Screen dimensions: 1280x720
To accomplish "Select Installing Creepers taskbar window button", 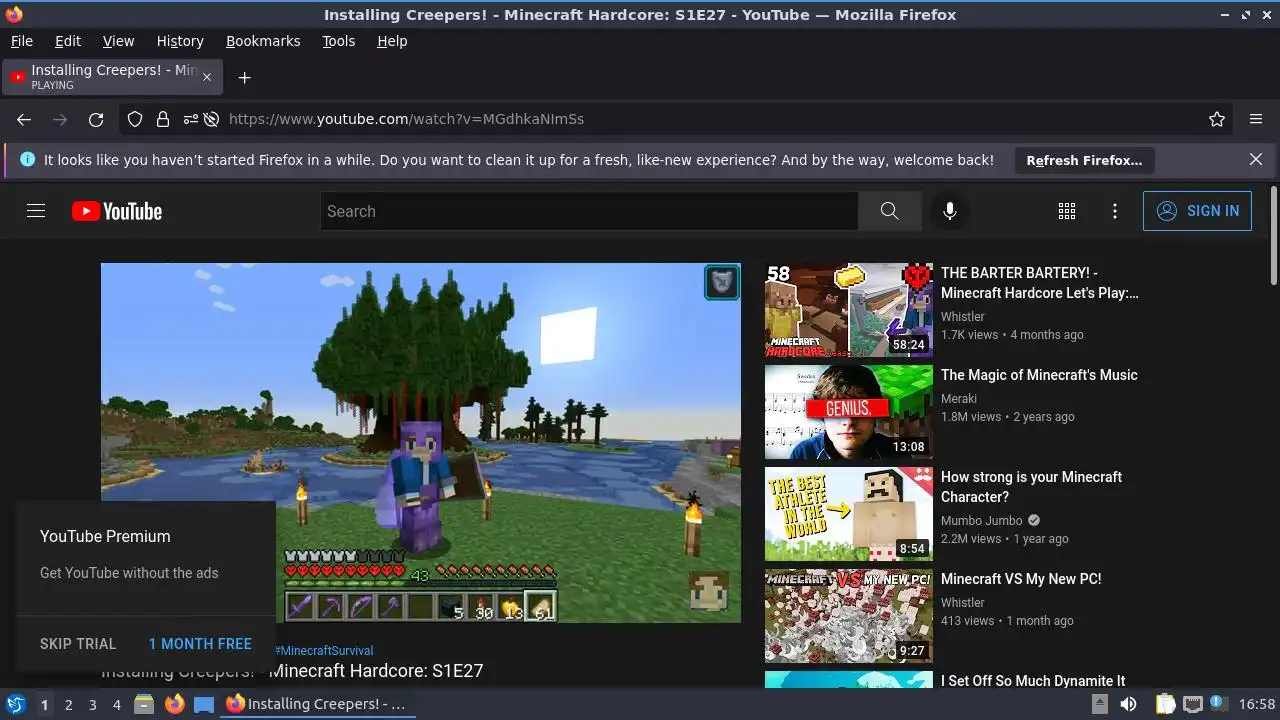I will (316, 704).
